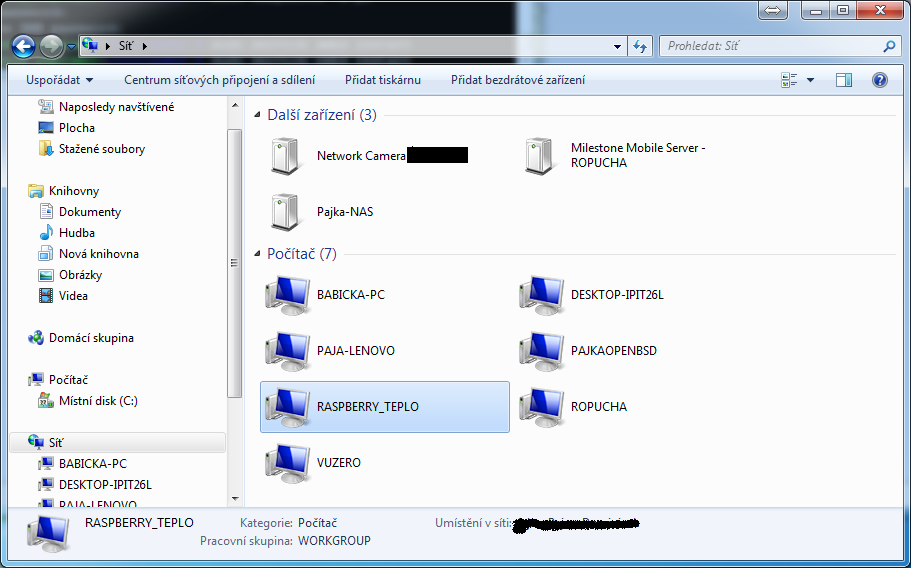
Task: Open the view options dropdown arrow
Action: click(810, 80)
